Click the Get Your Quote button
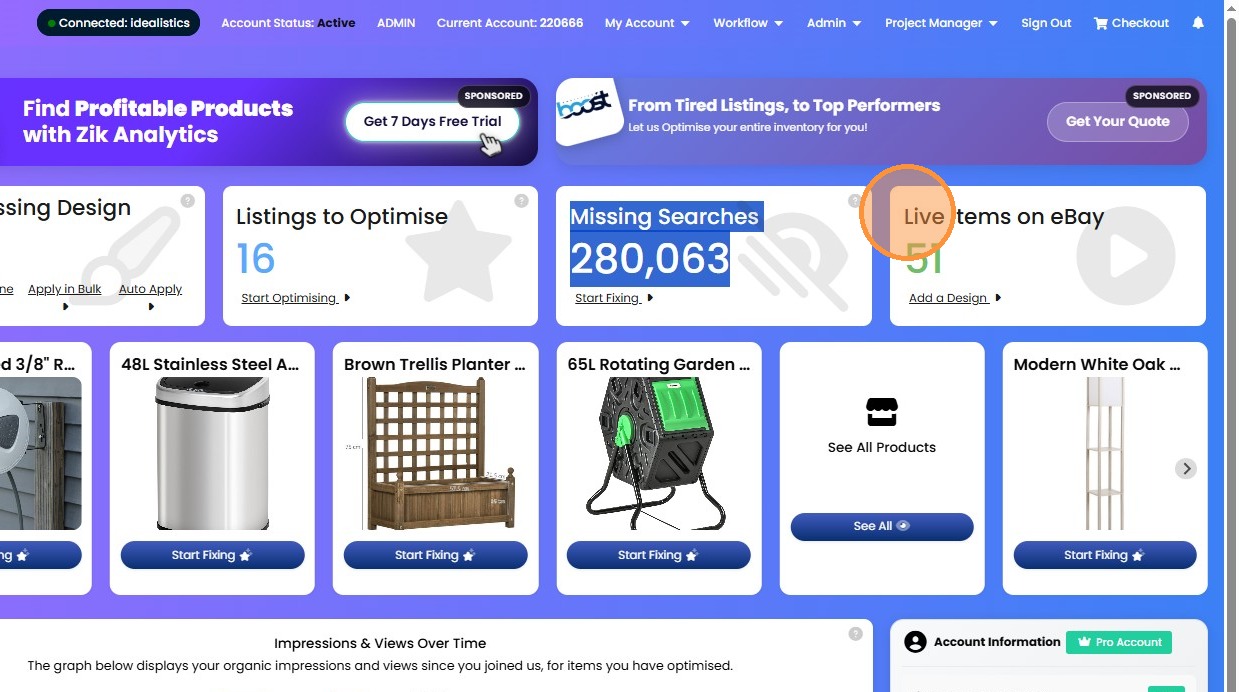The width and height of the screenshot is (1239, 692). click(1117, 122)
